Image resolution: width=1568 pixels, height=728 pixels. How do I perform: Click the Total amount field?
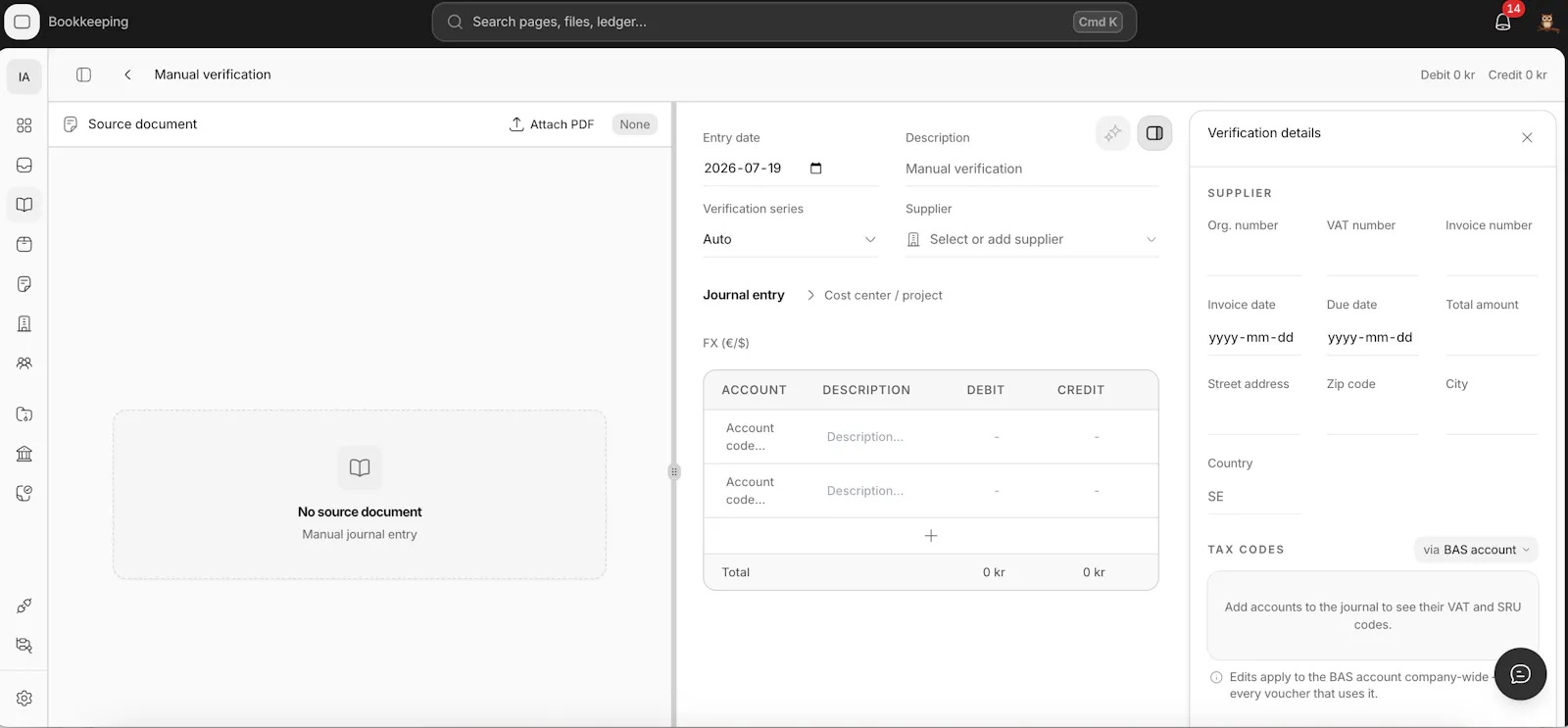coord(1492,337)
